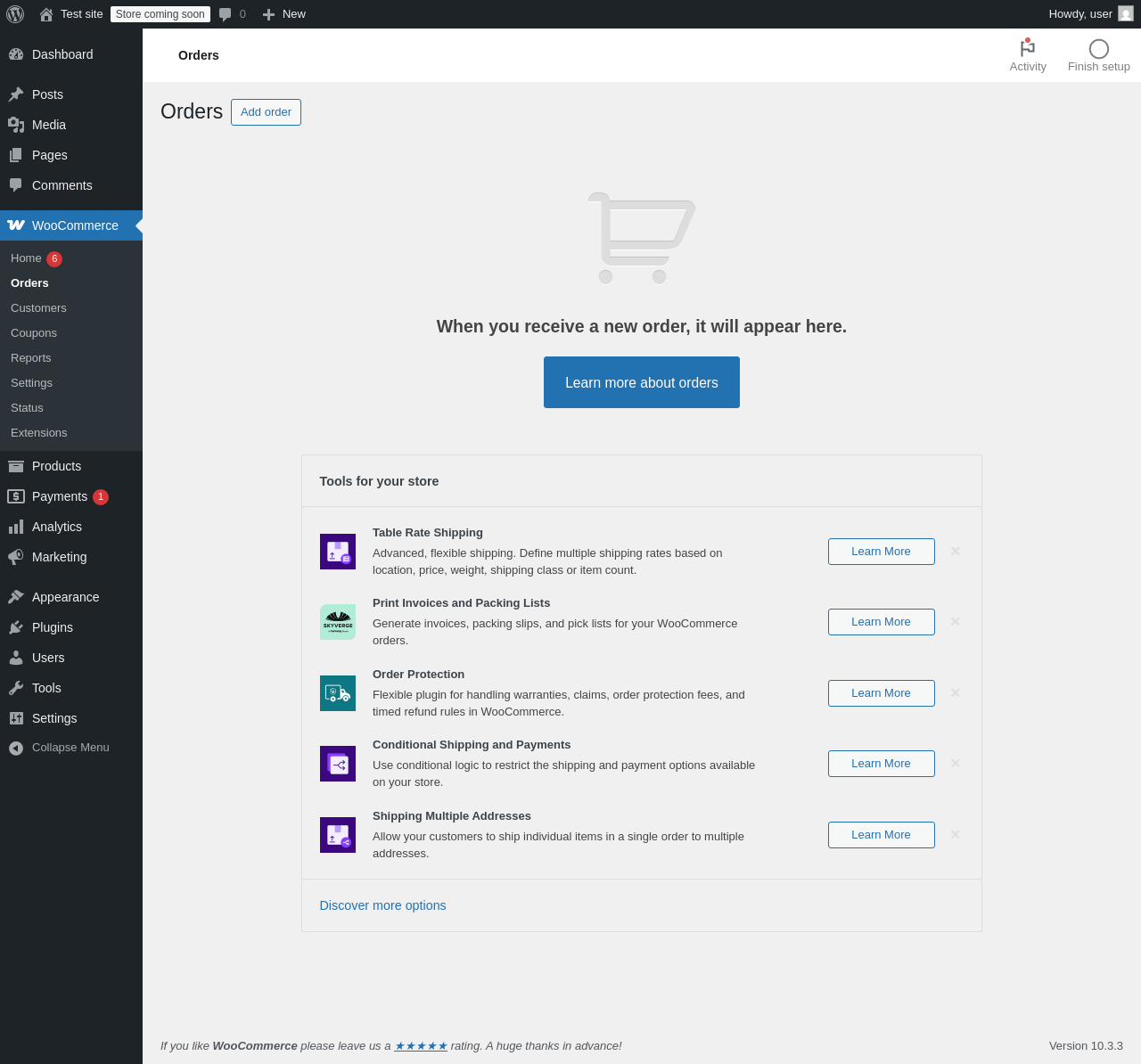Dismiss the Conditional Shipping and Payments suggestion

[956, 764]
